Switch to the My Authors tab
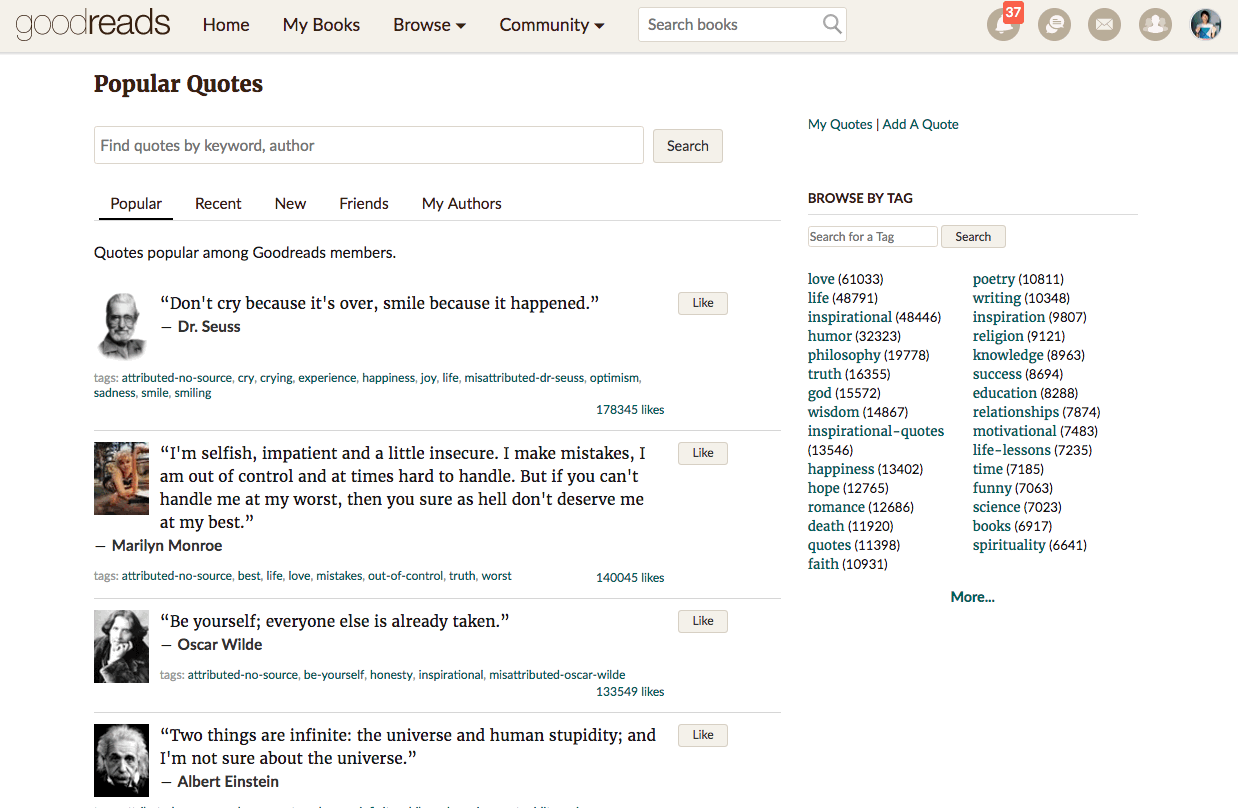The width and height of the screenshot is (1238, 808). (x=461, y=203)
